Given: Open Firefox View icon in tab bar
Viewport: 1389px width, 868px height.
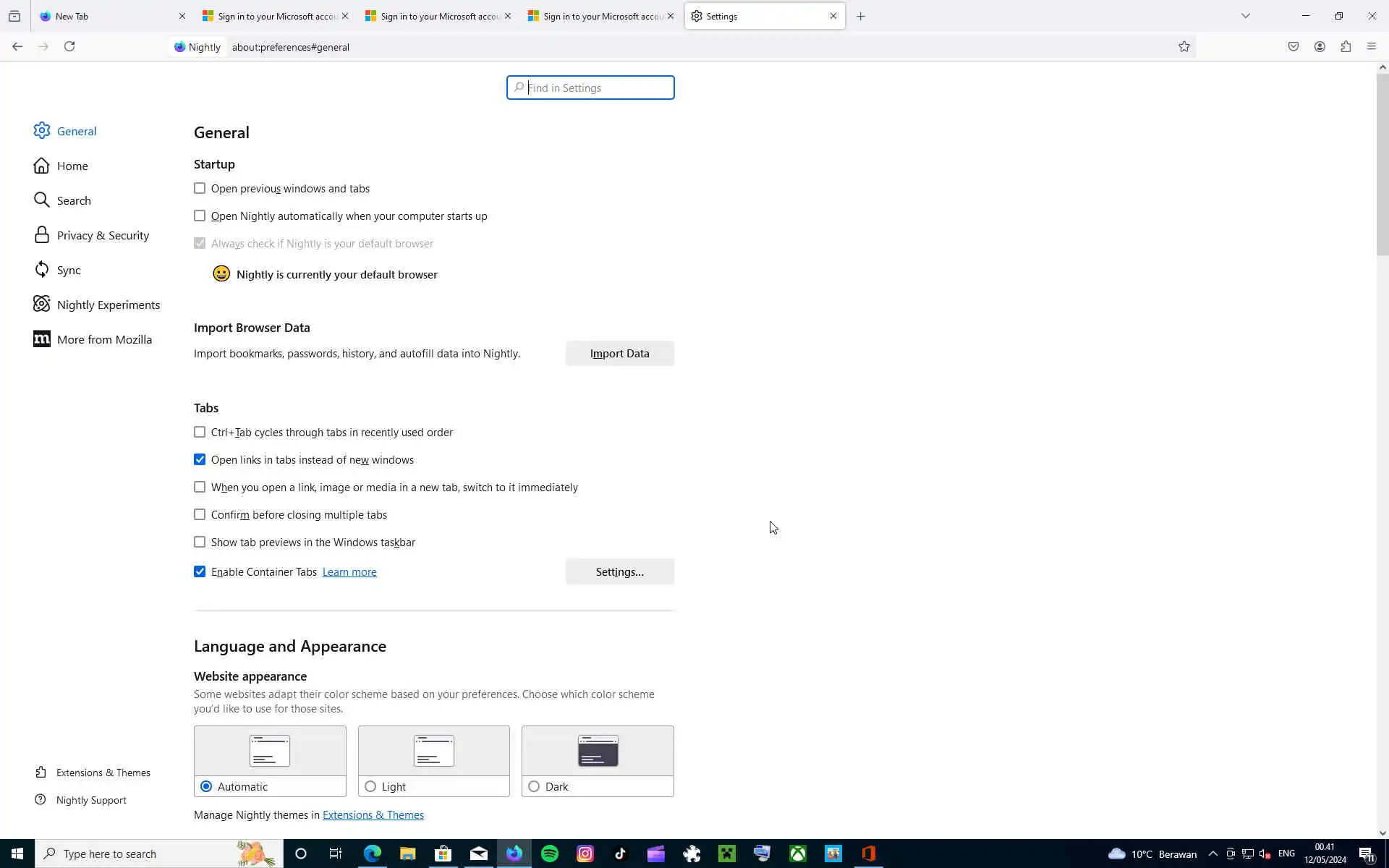Looking at the screenshot, I should [14, 16].
